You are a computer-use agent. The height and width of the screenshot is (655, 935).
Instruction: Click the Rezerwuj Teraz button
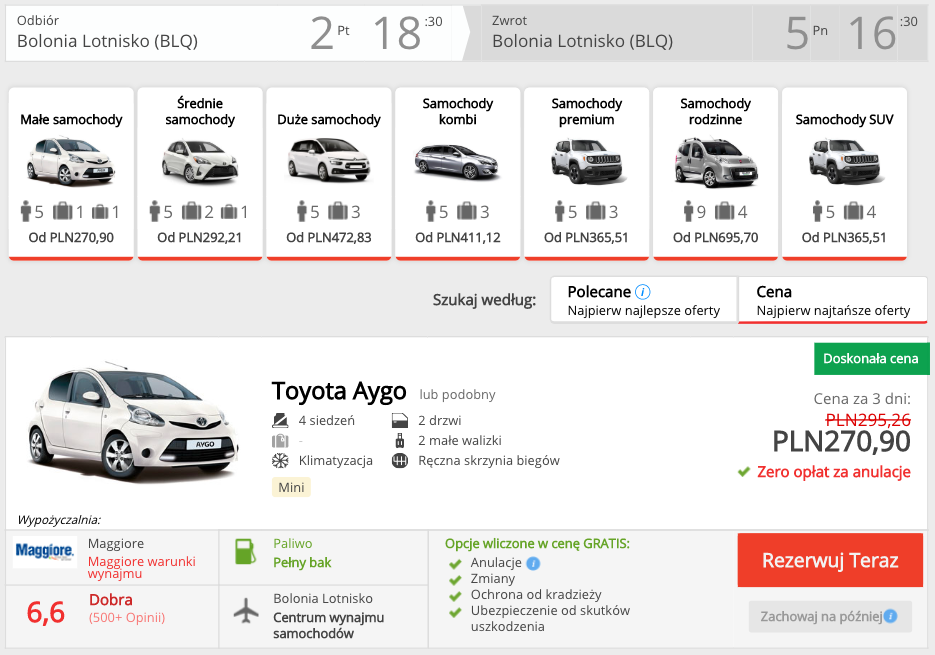pyautogui.click(x=830, y=560)
